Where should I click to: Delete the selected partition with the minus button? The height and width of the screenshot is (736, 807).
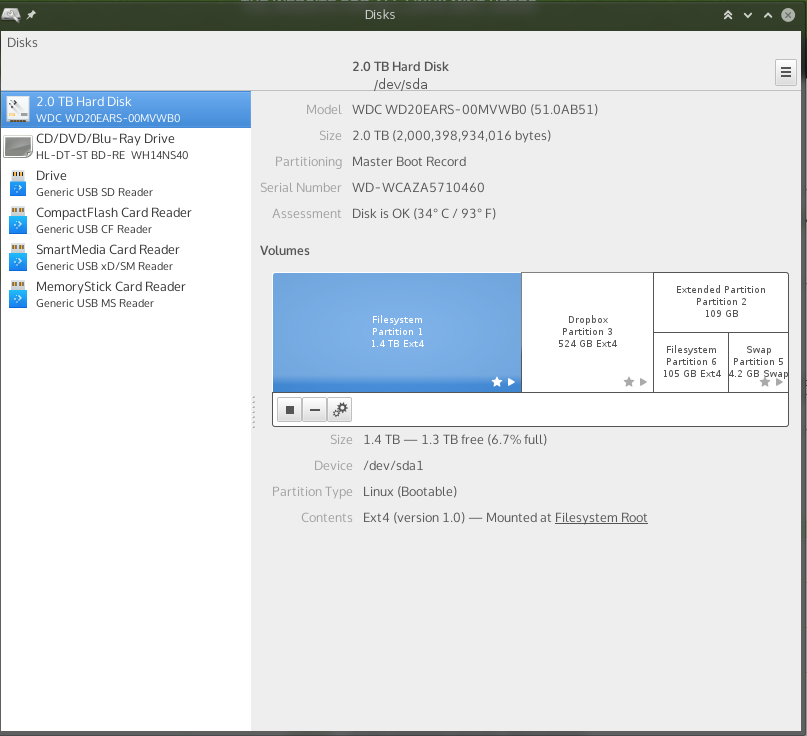pyautogui.click(x=314, y=410)
